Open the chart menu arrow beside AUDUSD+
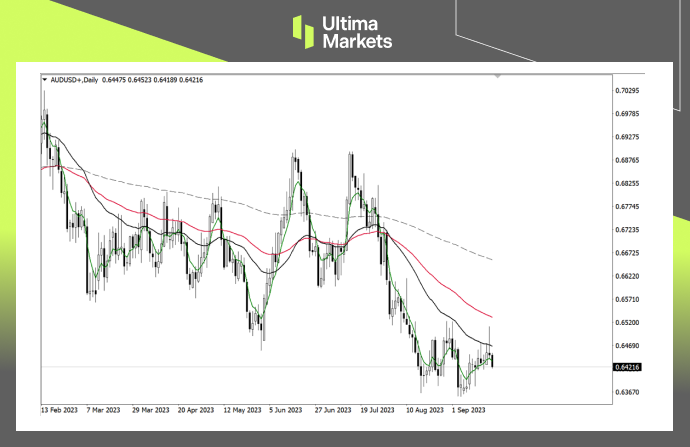 [x=43, y=78]
